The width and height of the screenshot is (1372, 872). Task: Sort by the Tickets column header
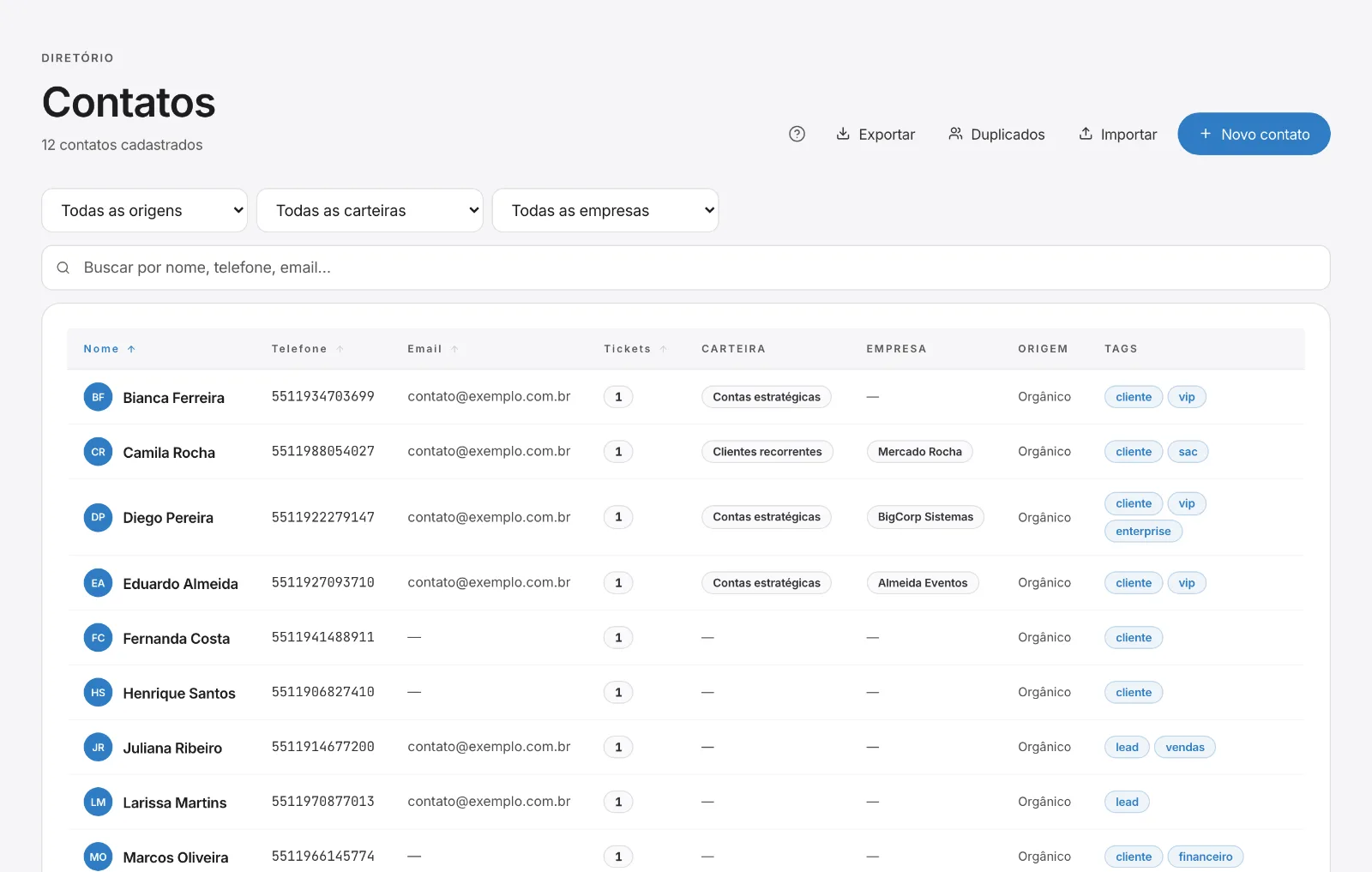(635, 349)
